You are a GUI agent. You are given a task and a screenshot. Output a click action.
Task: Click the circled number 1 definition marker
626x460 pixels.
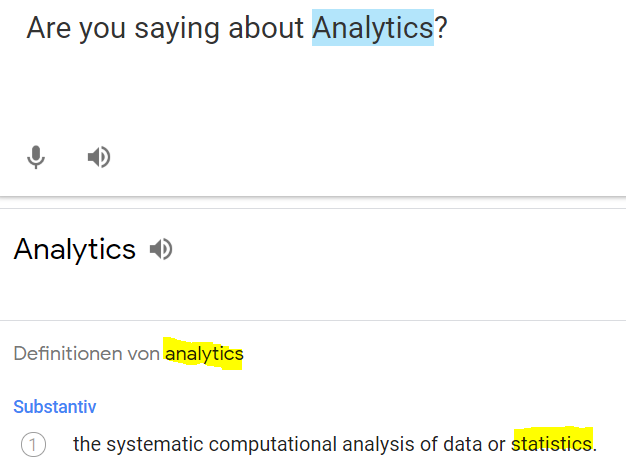(34, 444)
